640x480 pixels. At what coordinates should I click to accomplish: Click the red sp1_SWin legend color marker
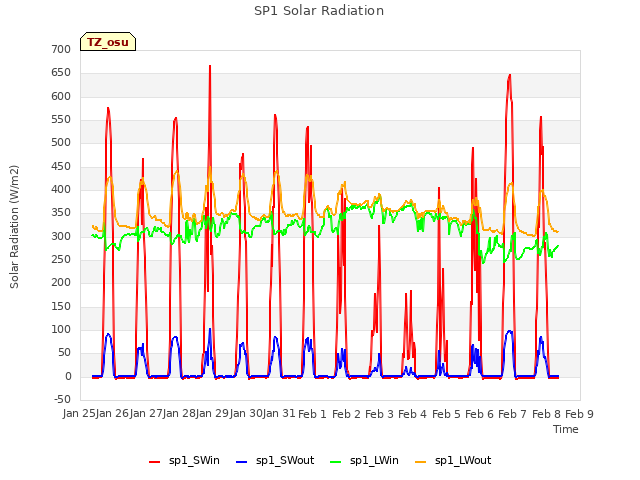[x=155, y=462]
